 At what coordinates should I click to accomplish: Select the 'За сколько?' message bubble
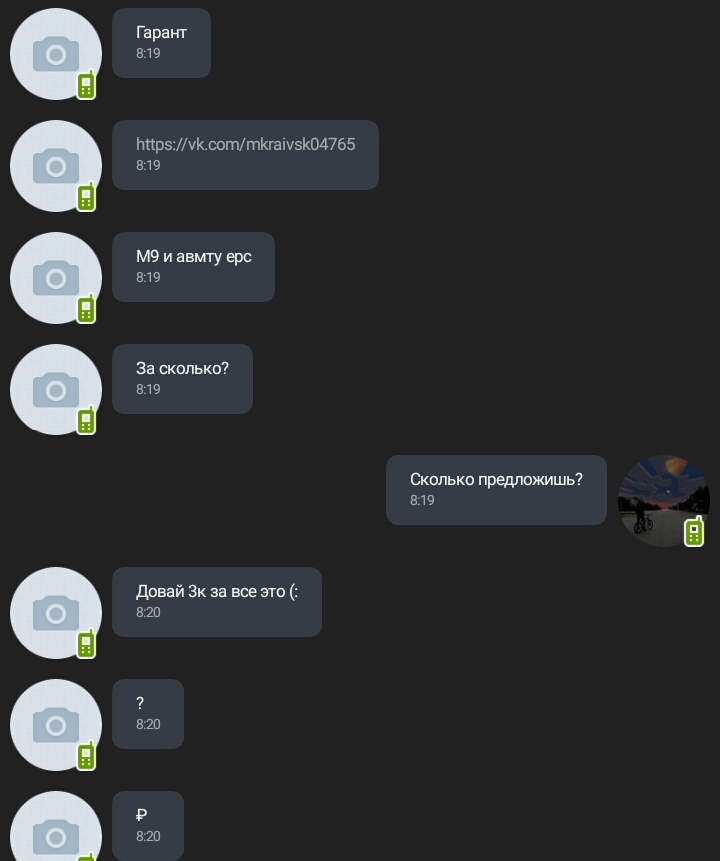pyautogui.click(x=182, y=379)
